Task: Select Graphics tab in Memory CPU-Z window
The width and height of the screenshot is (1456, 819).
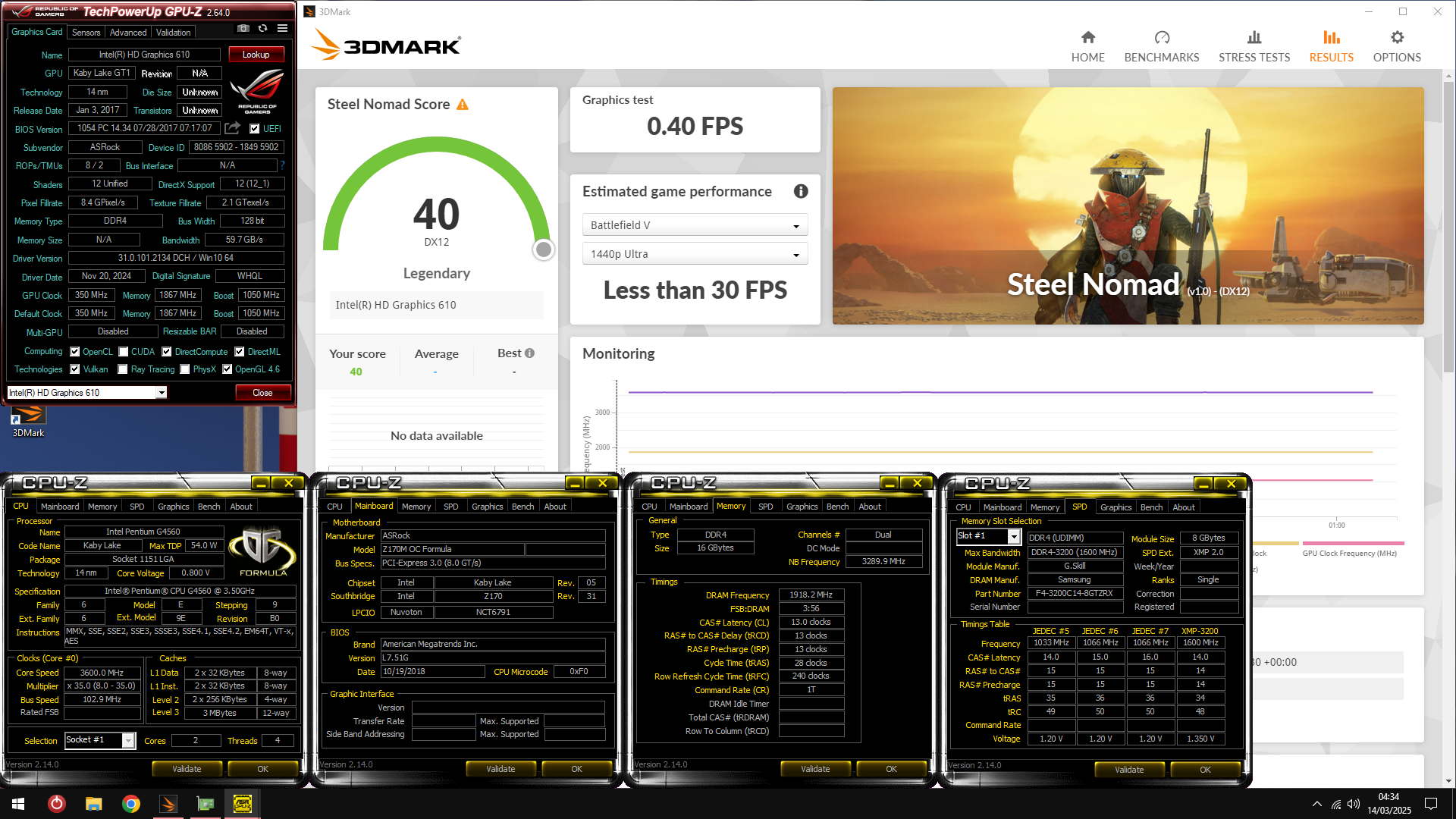Action: pos(802,507)
